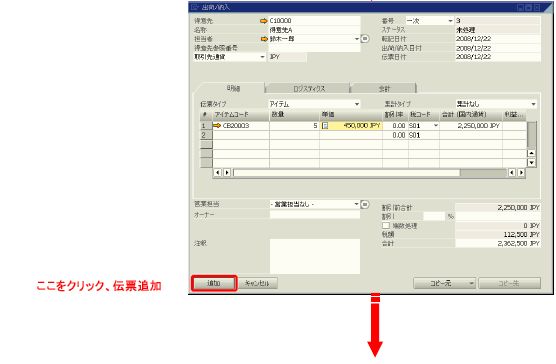
Task: Switch to the 会計 tab
Action: (x=384, y=89)
